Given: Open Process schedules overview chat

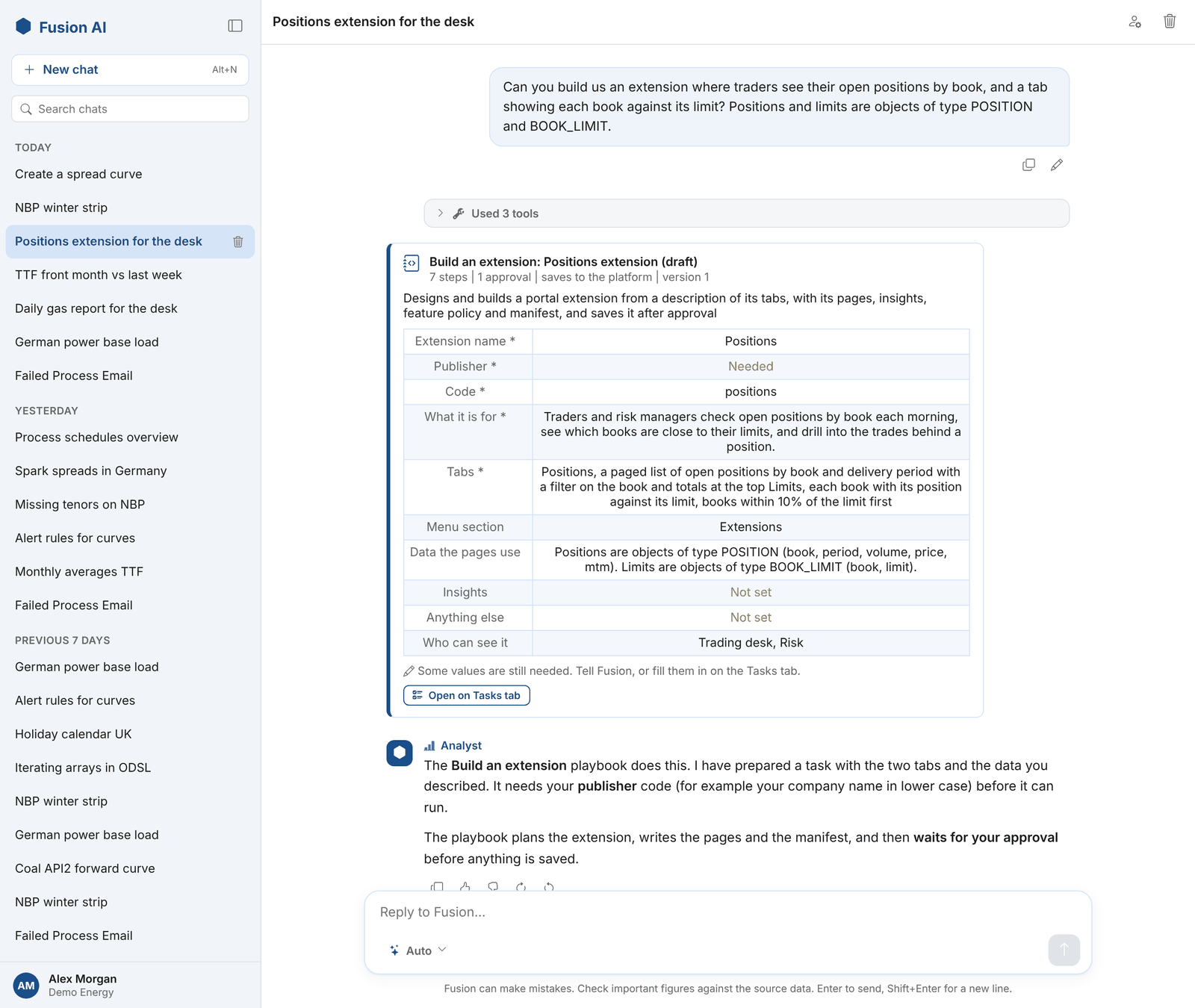Looking at the screenshot, I should (130, 438).
